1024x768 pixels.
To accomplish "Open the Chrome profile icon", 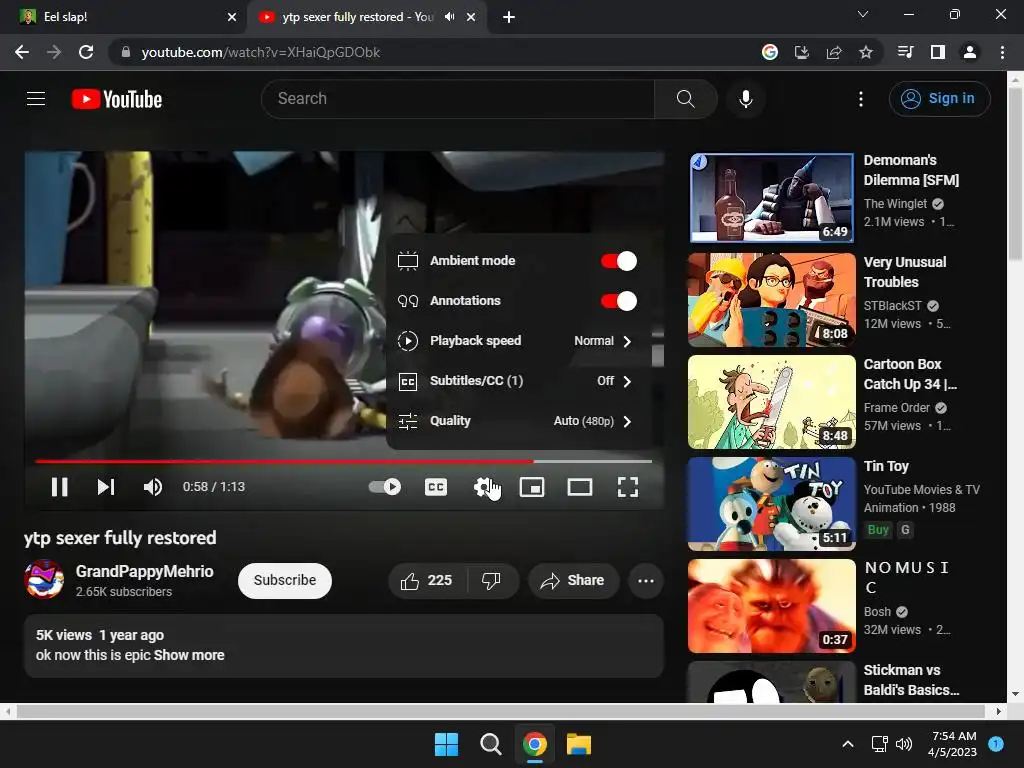I will 970,52.
